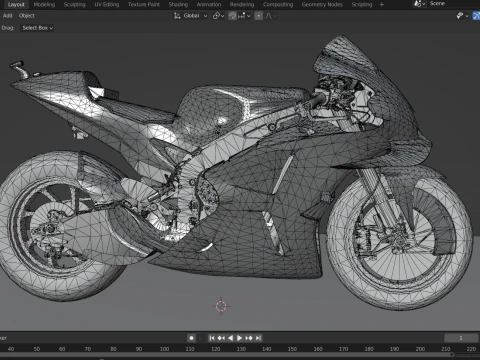Screen dimensions: 480x360
Task: Click frame 150 on the timeline ruler
Action: click(292, 349)
